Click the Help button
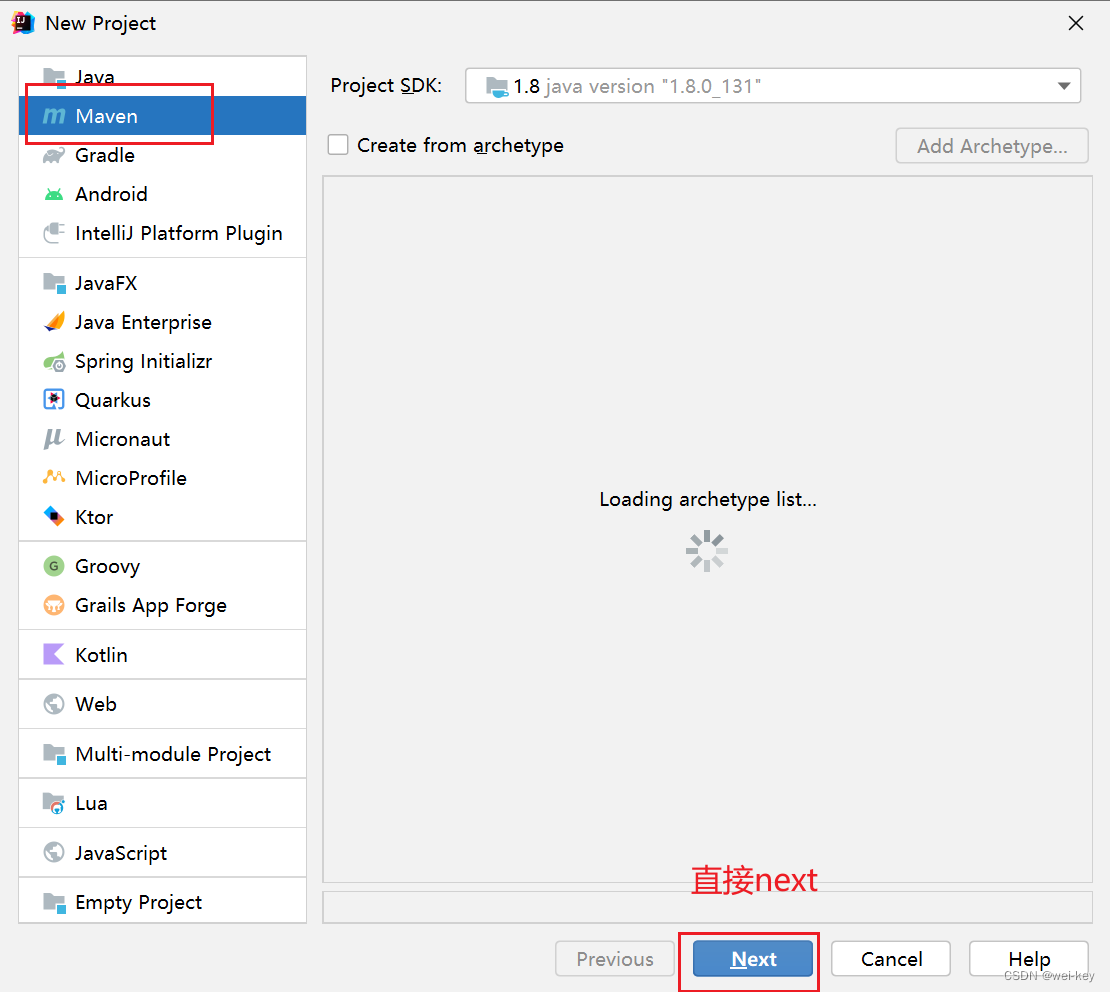1110x992 pixels. point(1029,959)
